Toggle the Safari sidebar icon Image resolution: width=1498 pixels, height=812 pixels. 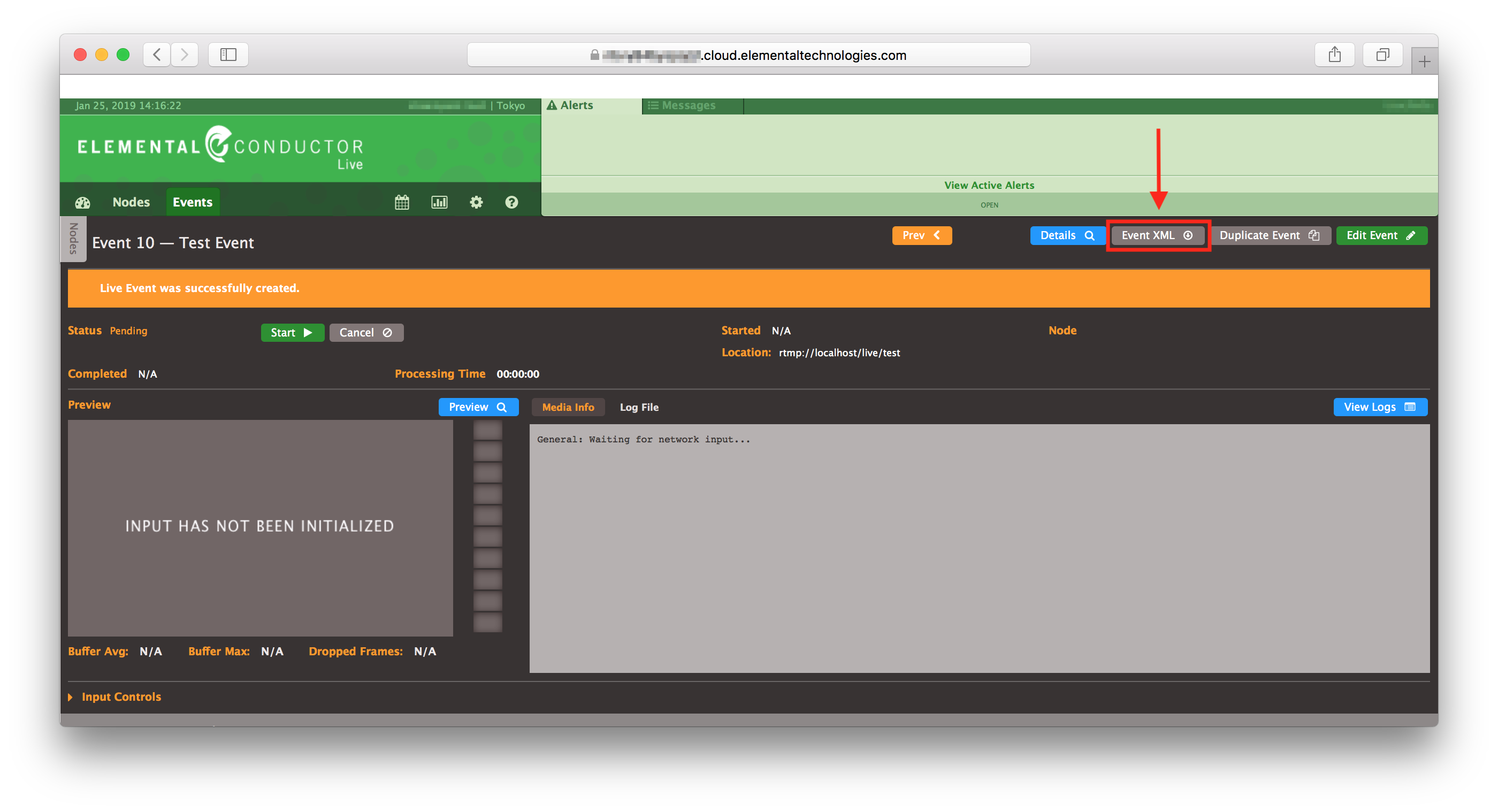(x=228, y=54)
